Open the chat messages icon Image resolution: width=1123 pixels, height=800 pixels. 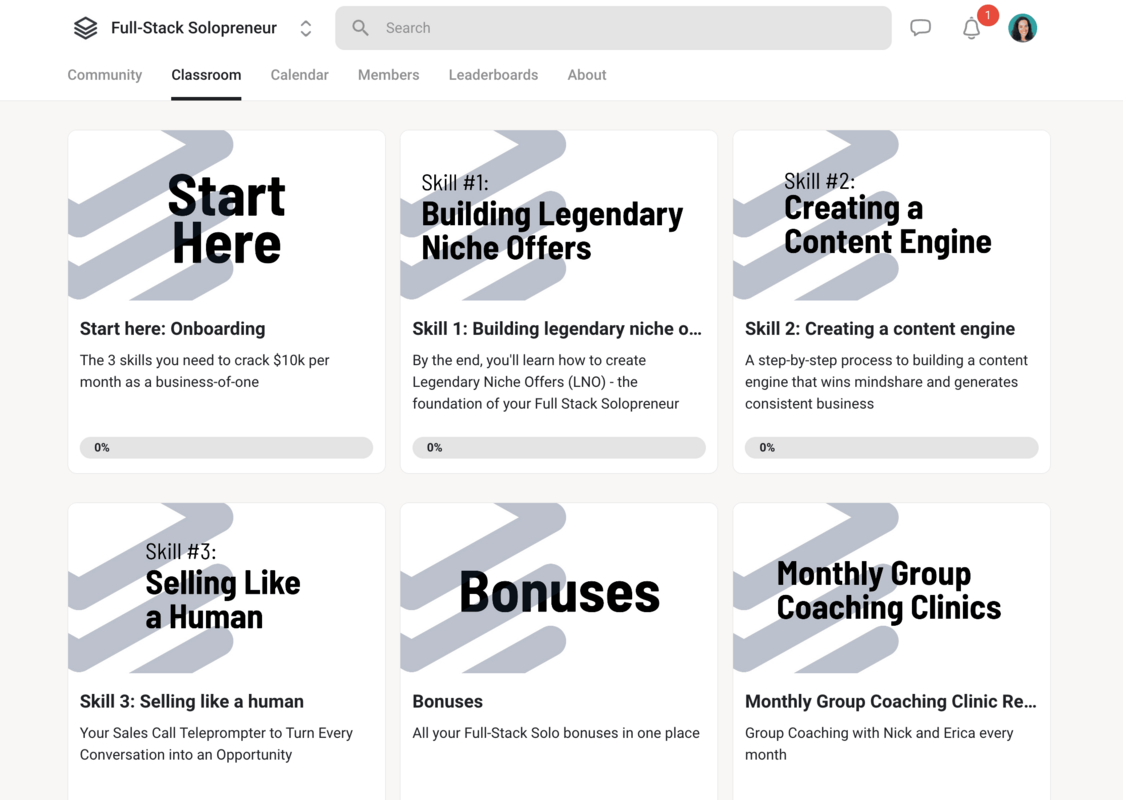coord(920,28)
